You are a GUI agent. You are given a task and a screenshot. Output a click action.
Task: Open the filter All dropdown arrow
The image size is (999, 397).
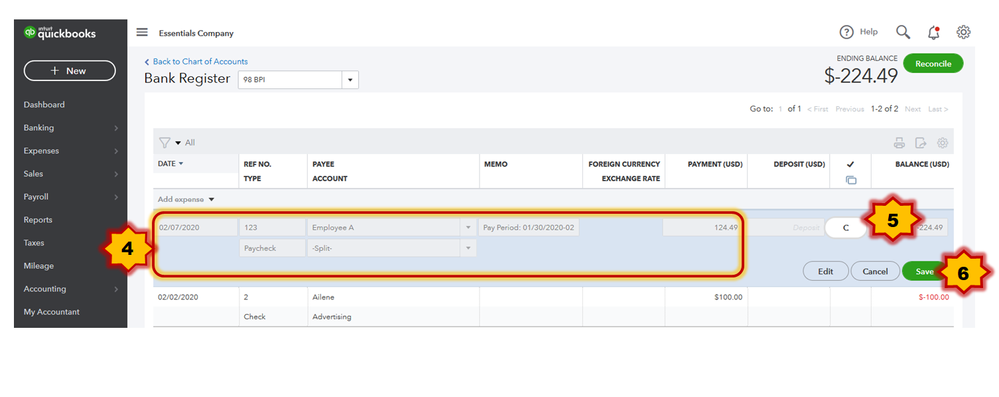pos(178,143)
